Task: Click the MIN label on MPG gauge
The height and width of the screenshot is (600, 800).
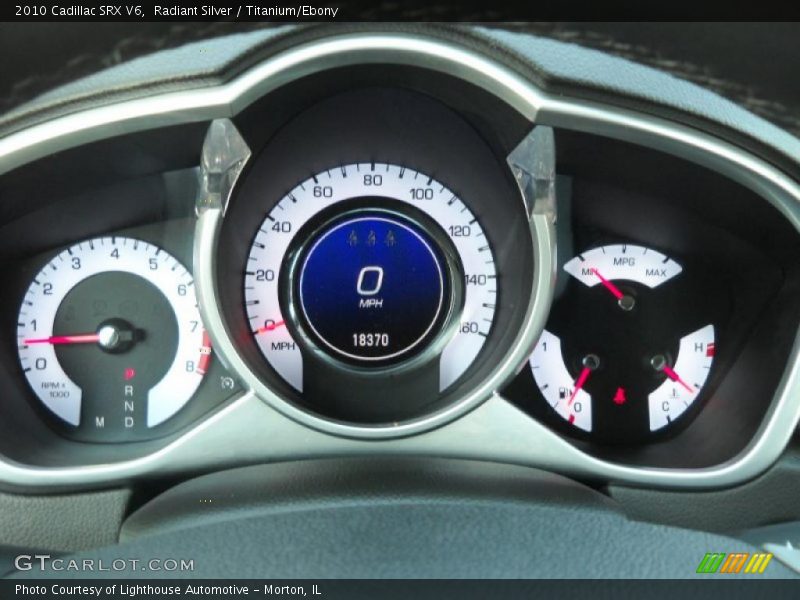Action: [590, 272]
